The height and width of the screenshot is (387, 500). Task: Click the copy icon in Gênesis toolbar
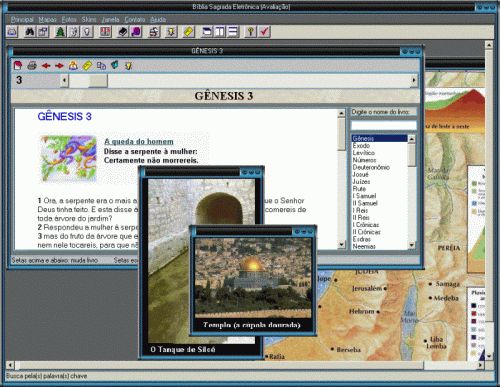101,66
